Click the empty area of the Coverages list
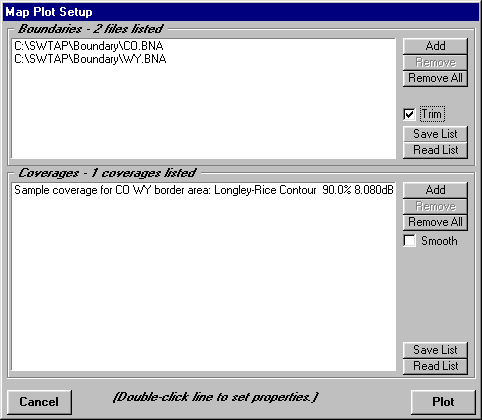Image resolution: width=482 pixels, height=420 pixels. point(203,283)
